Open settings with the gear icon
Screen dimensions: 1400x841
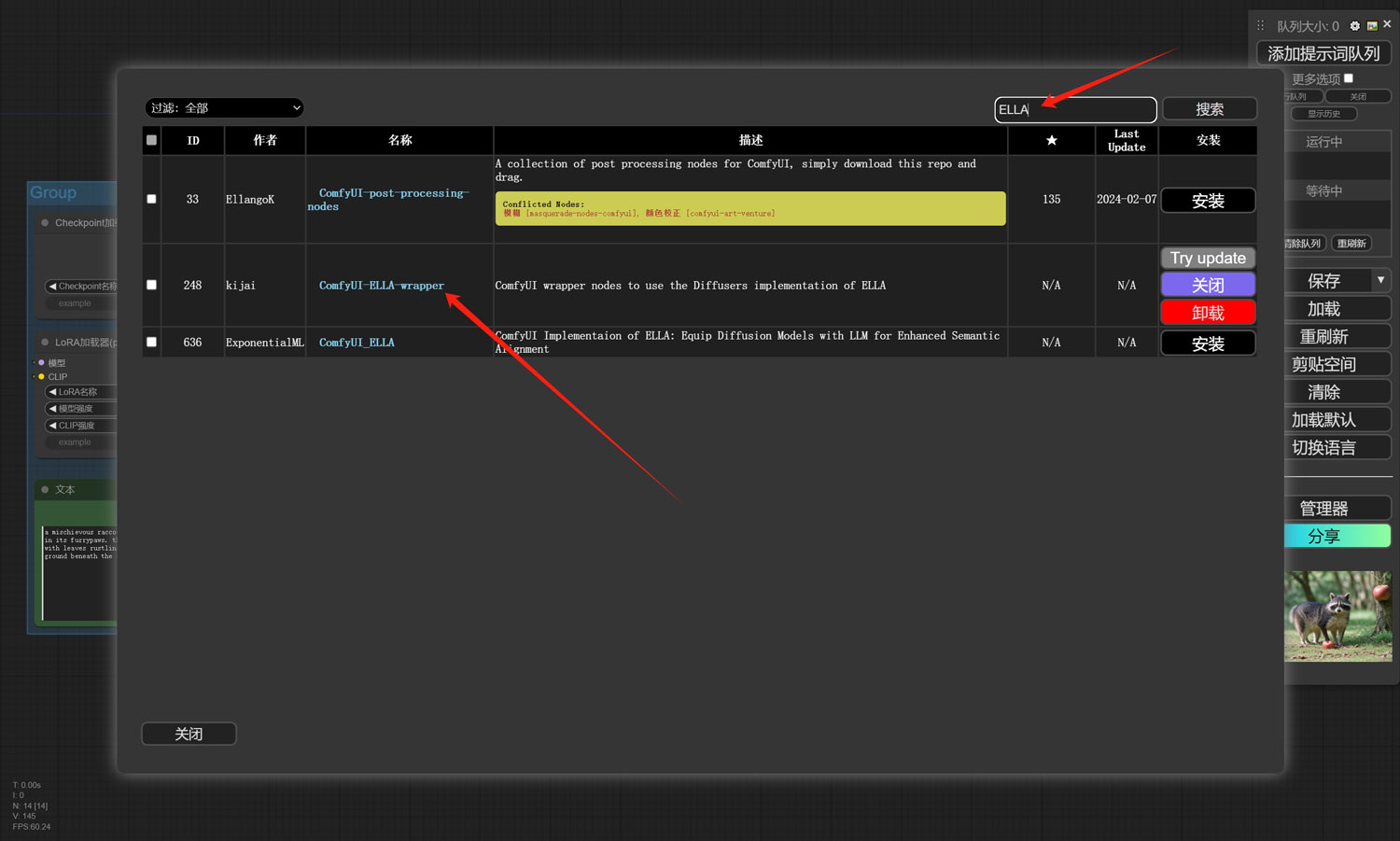[1355, 26]
